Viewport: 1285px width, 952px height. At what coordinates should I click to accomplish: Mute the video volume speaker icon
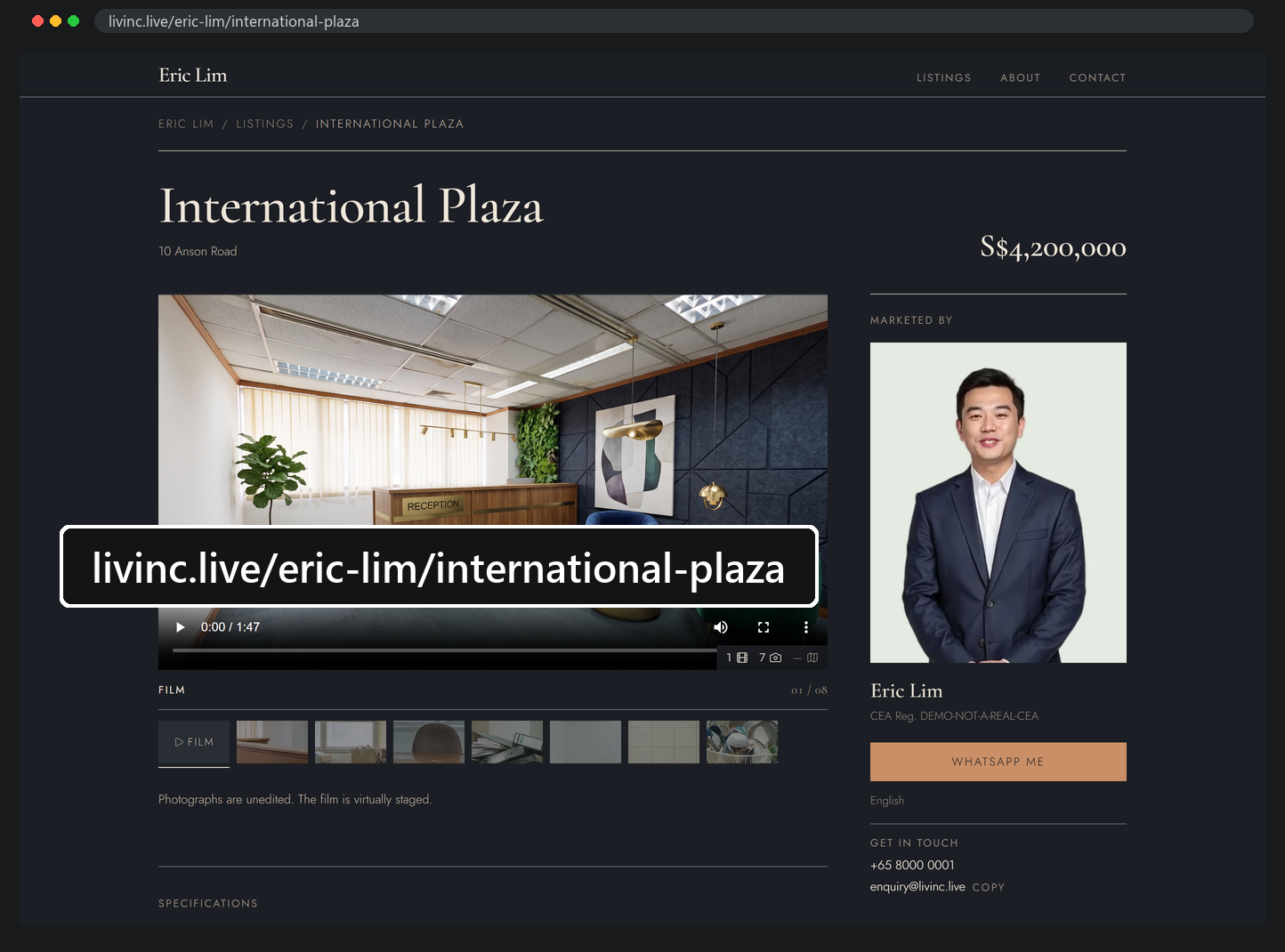721,627
